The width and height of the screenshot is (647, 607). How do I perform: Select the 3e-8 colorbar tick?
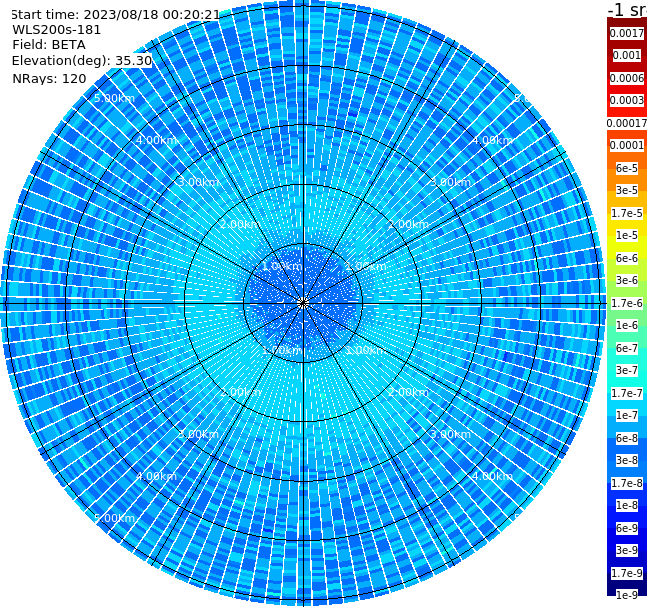[x=627, y=460]
